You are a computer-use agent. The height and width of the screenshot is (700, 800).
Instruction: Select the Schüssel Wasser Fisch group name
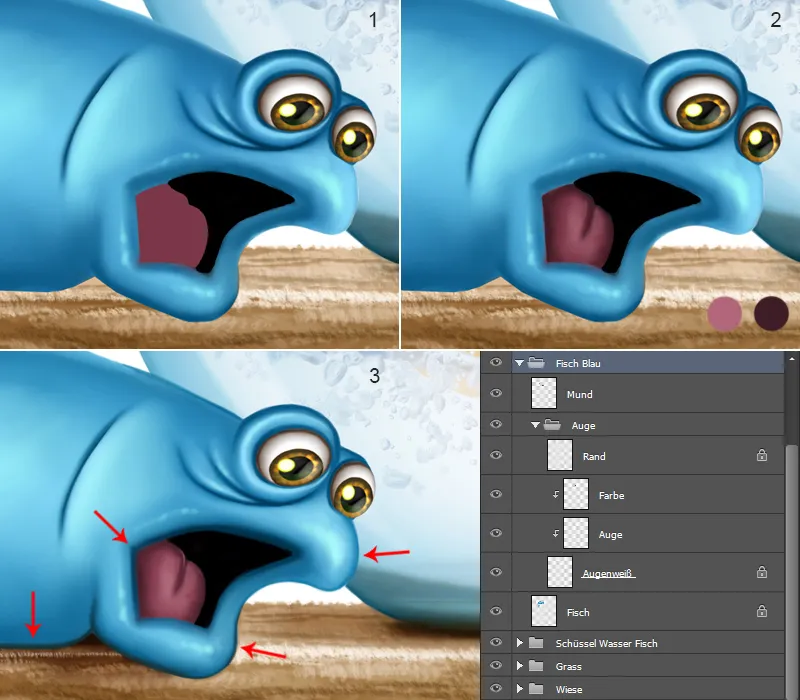coord(607,643)
